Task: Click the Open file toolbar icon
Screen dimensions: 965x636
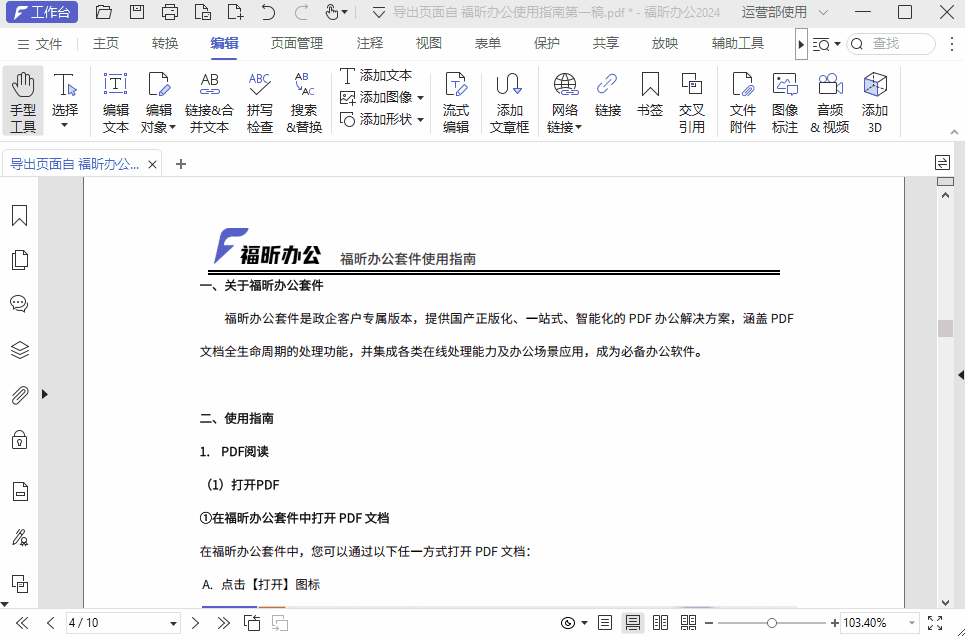Action: (x=103, y=12)
